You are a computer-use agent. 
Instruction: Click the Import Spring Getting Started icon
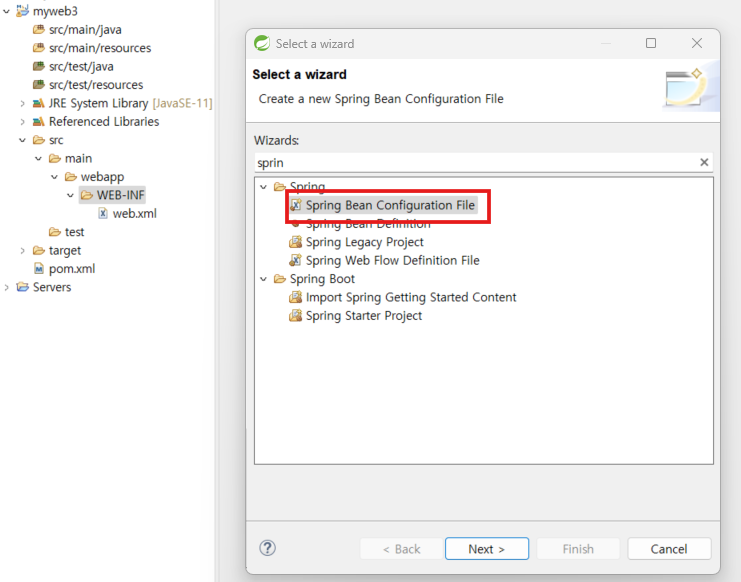[295, 297]
